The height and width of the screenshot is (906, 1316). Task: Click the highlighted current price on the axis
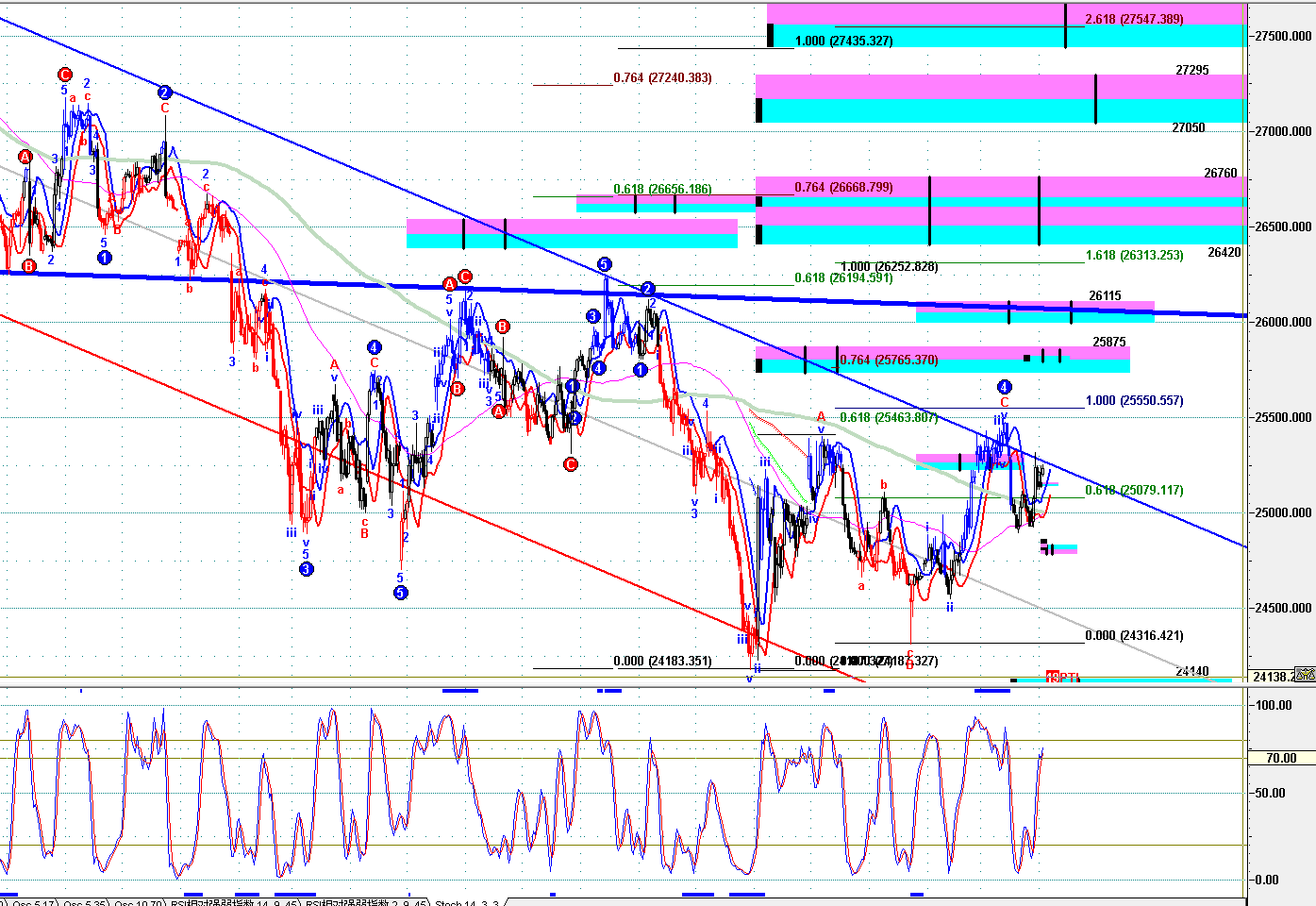pyautogui.click(x=1273, y=676)
